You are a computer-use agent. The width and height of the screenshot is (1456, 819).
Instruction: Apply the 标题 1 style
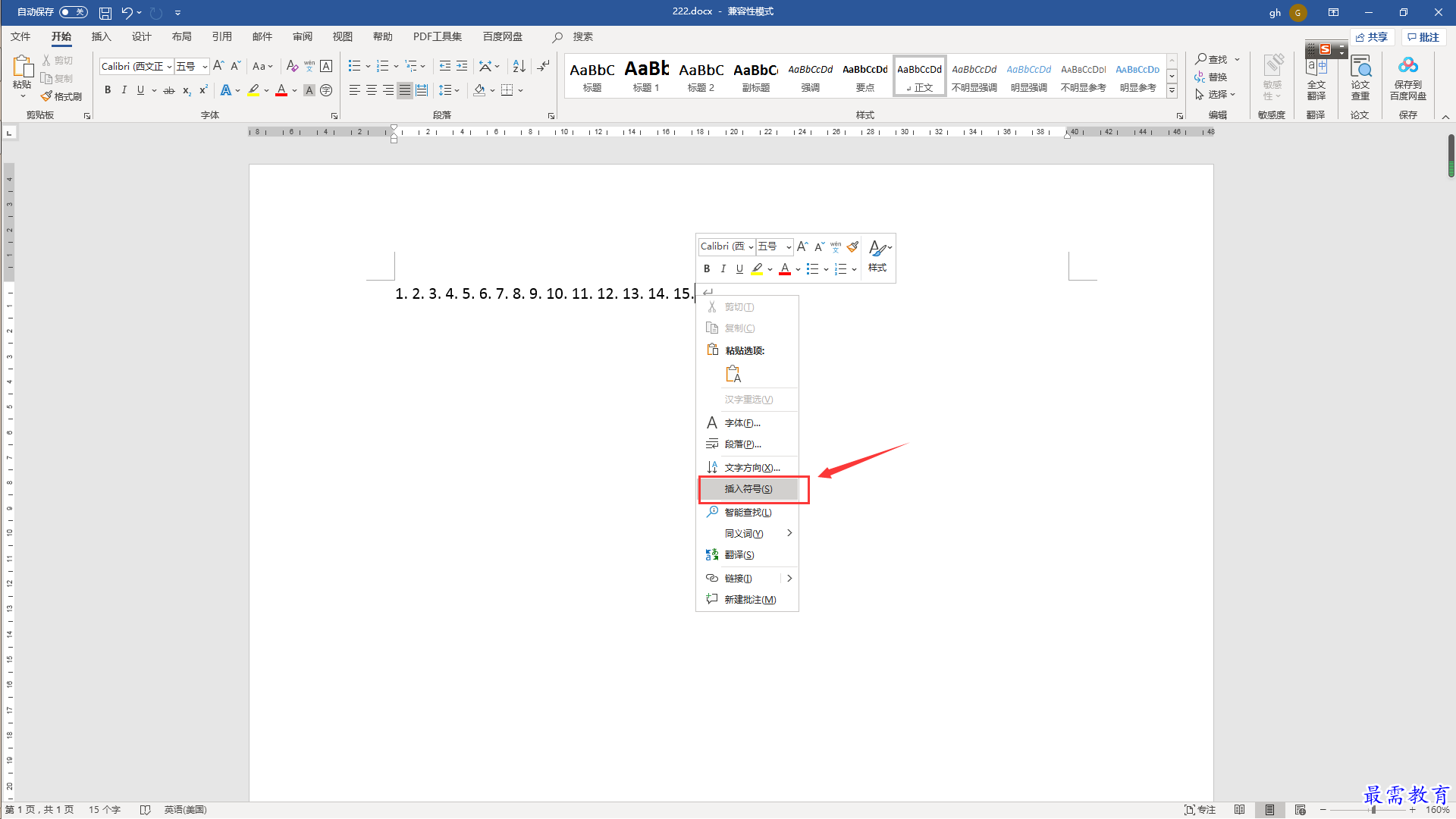(x=647, y=76)
